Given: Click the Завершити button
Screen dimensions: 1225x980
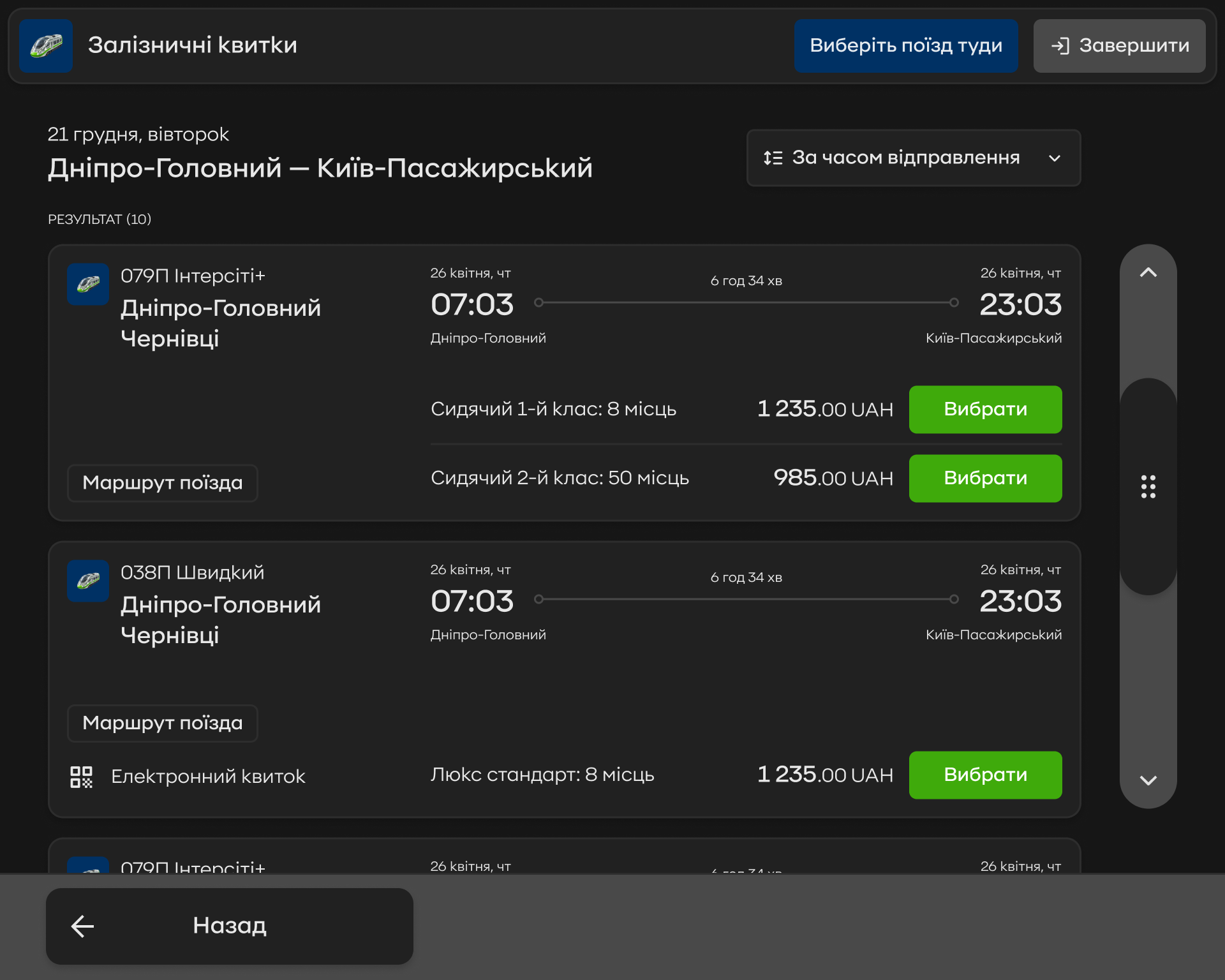Looking at the screenshot, I should point(1119,45).
